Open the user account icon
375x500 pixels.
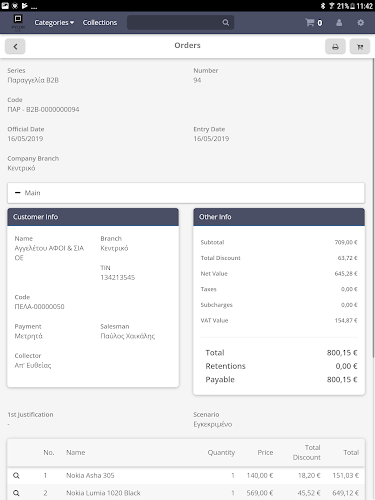339,23
